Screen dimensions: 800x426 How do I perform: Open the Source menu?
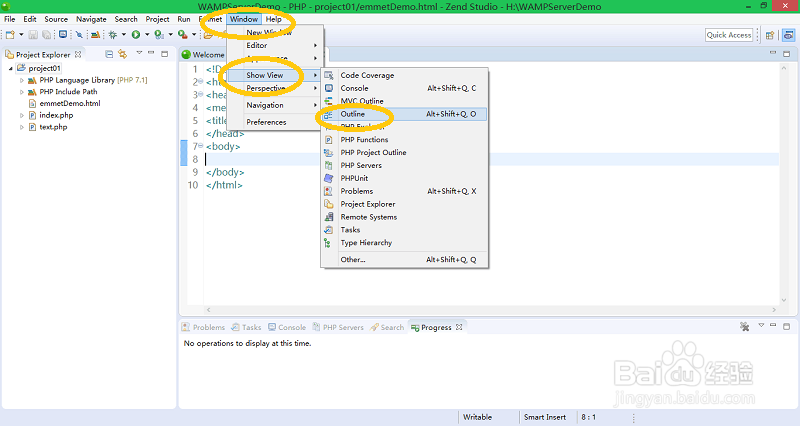56,19
